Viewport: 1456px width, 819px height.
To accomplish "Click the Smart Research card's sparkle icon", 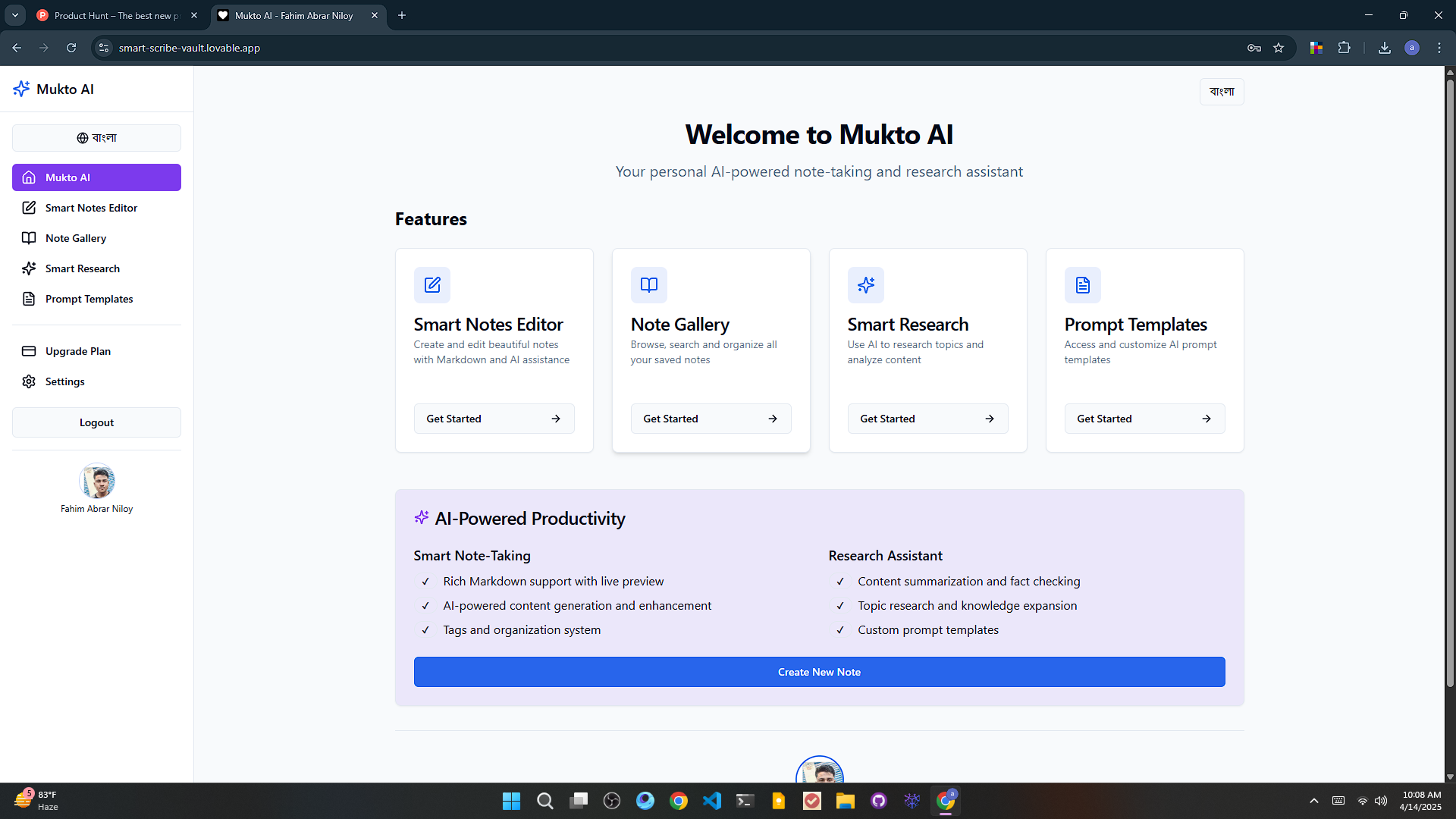I will (x=866, y=285).
